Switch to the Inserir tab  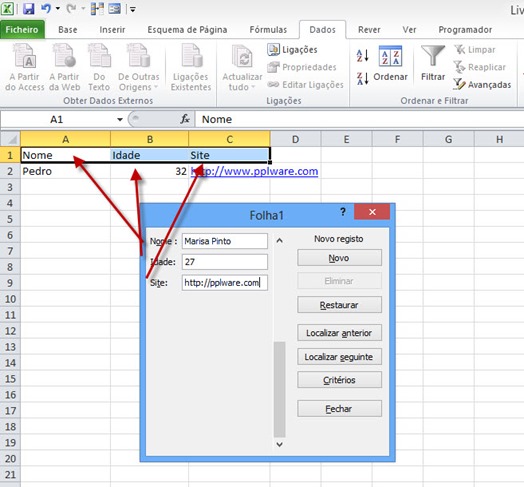[x=112, y=30]
